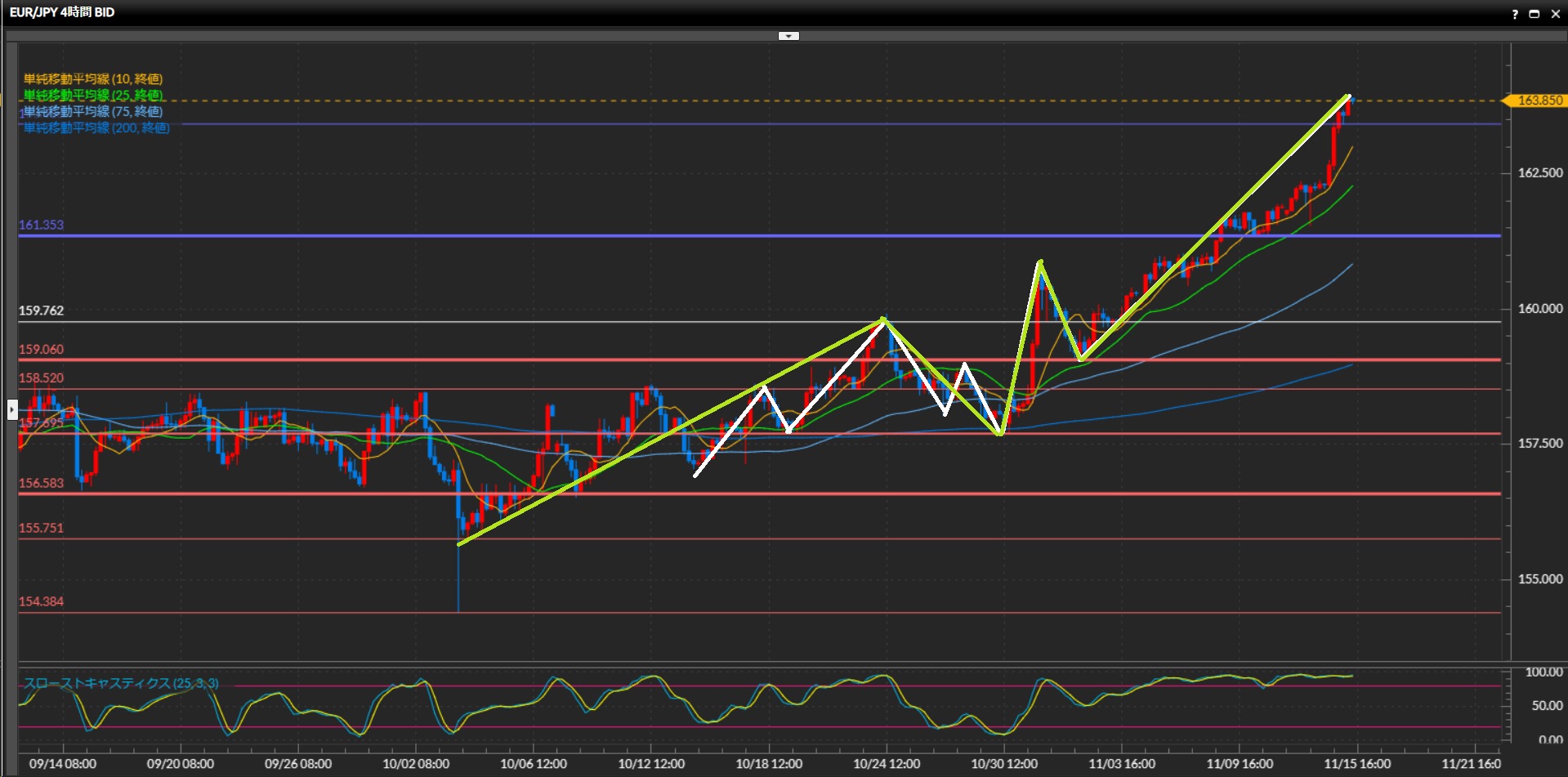Viewport: 1568px width, 777px height.
Task: Expand the top toolbar dropdown arrow
Action: tap(788, 36)
